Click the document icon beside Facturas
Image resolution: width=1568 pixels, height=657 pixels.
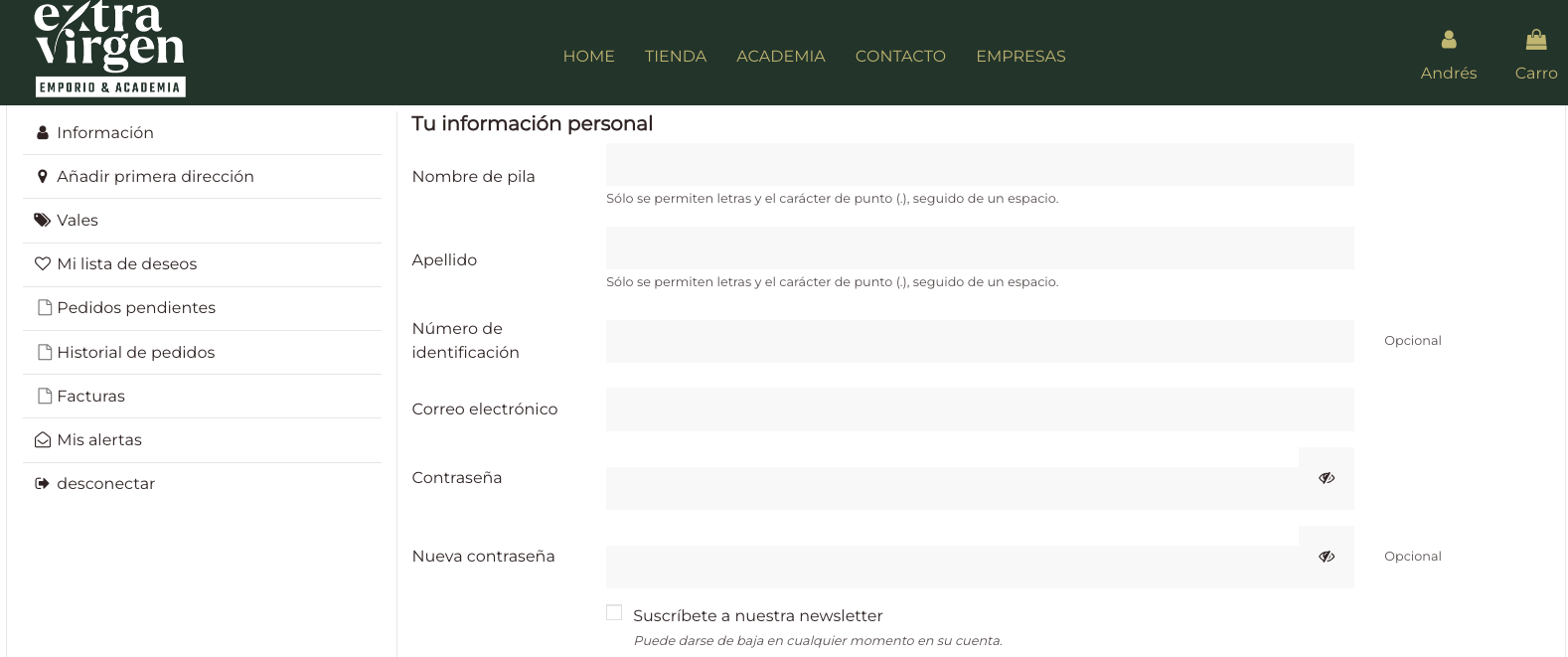(x=44, y=396)
